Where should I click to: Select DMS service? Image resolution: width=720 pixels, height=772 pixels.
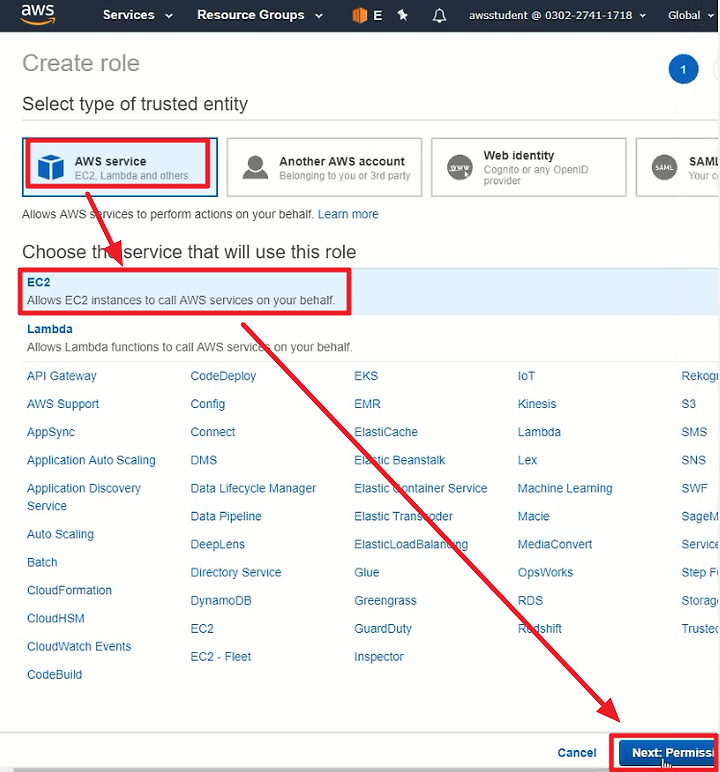tap(203, 460)
